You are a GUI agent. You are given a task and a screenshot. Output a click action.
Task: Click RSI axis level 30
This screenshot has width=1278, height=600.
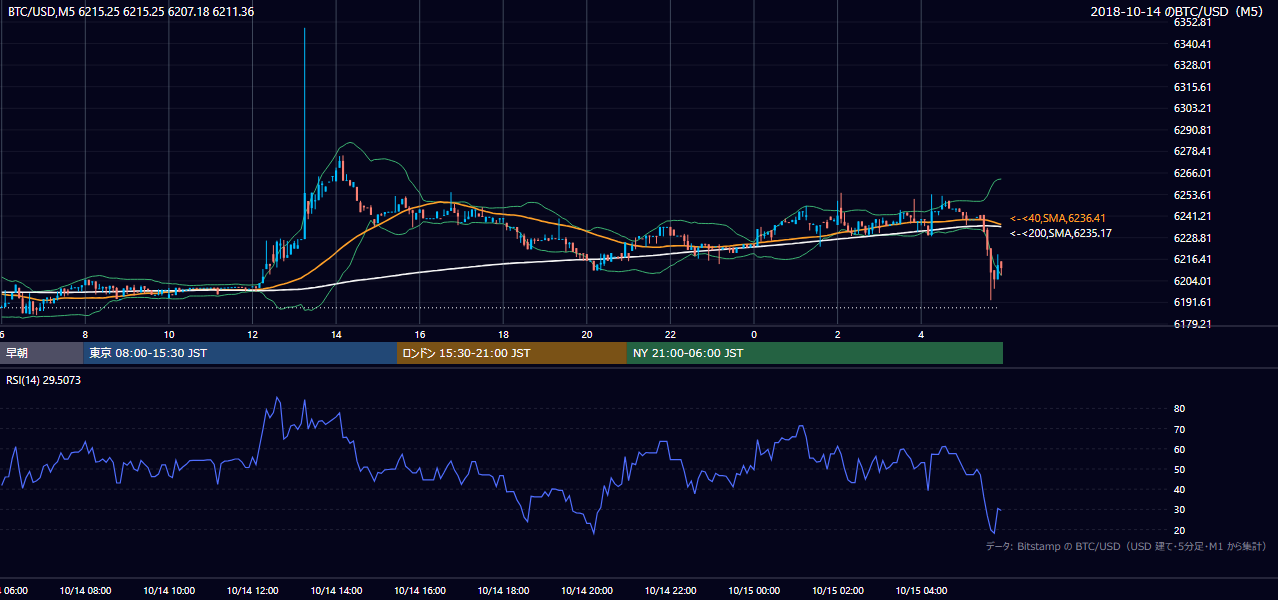click(1179, 510)
